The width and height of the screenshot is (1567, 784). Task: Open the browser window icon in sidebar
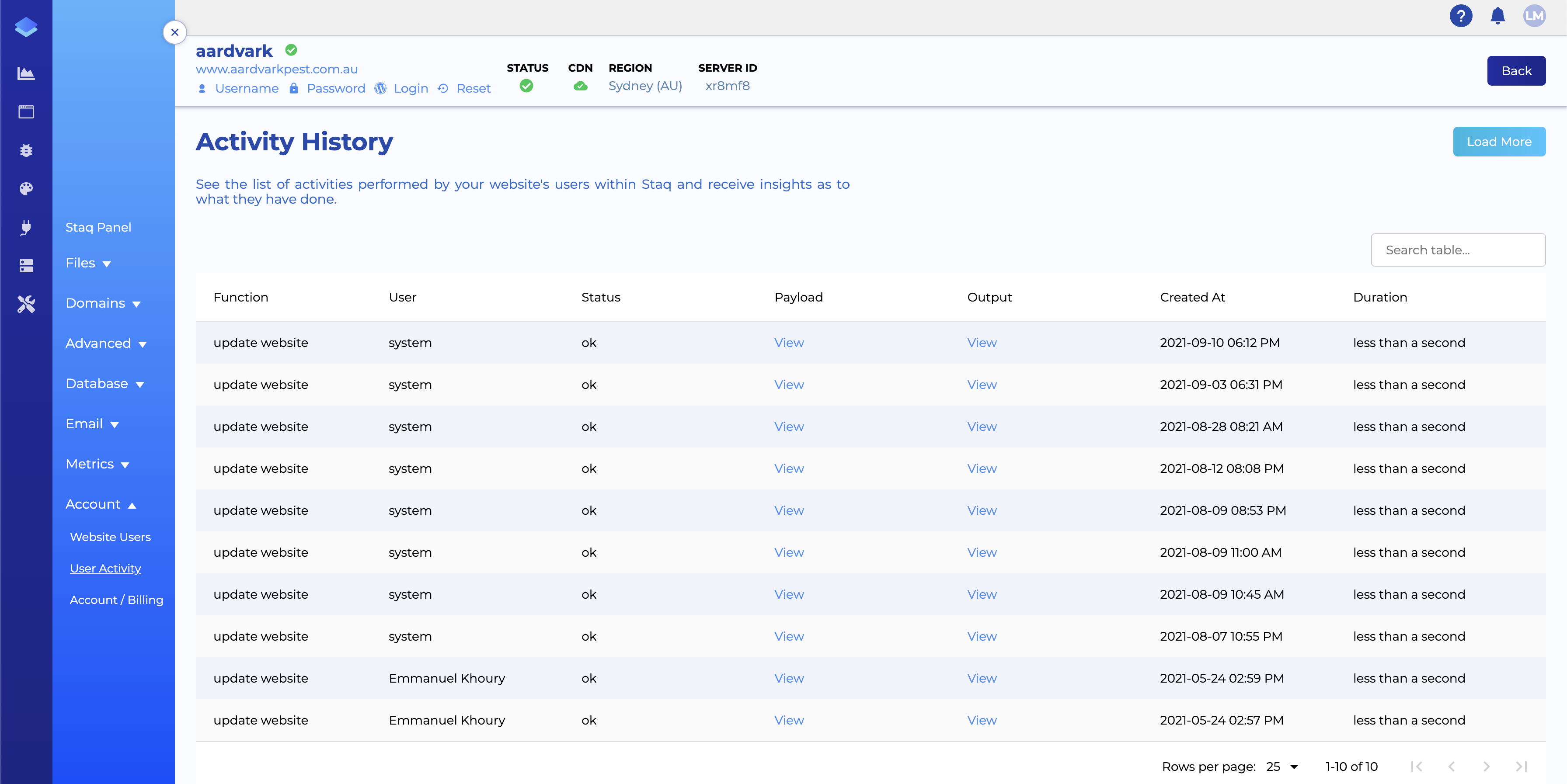click(x=25, y=112)
